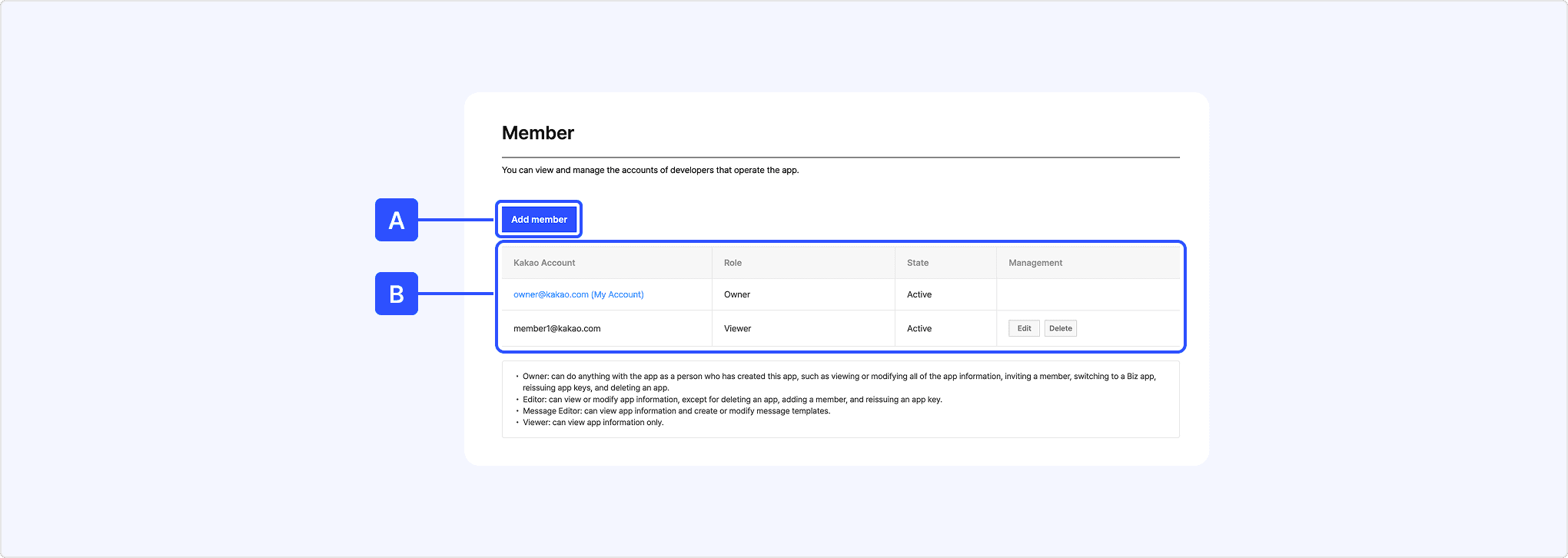Click the Active state in member1 row
1568x558 pixels.
pos(919,328)
